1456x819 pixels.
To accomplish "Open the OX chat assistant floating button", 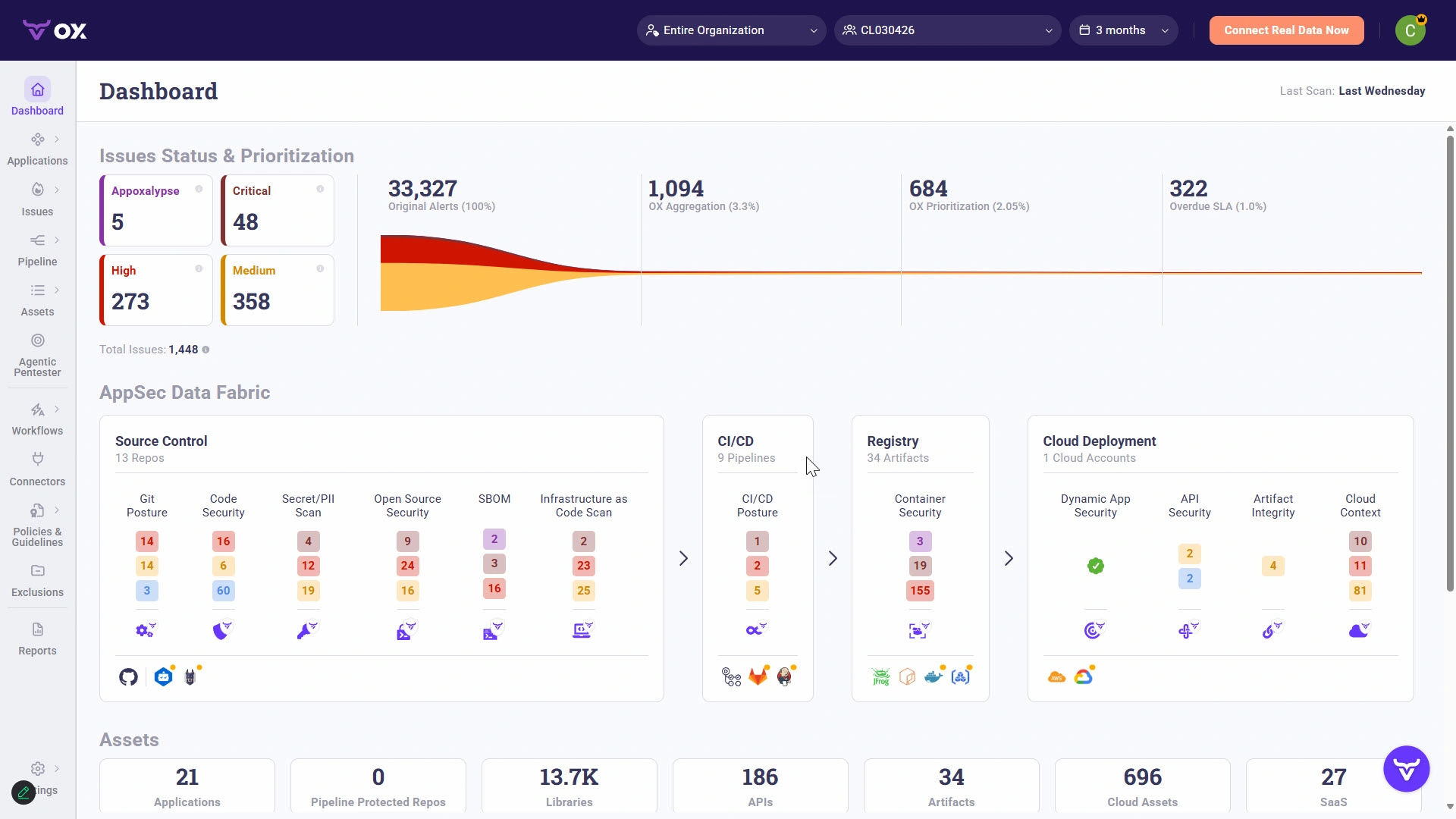I will tap(1406, 769).
